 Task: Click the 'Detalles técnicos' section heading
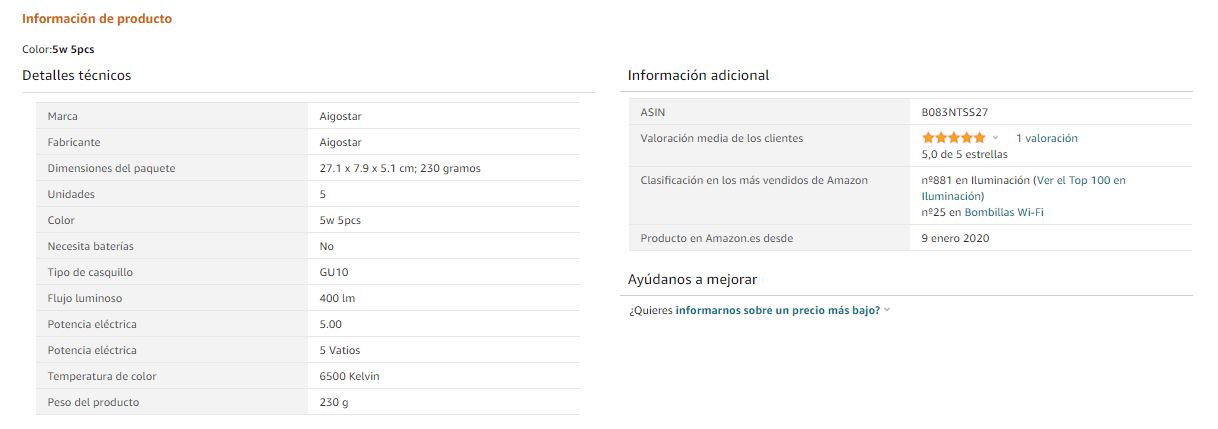[x=77, y=75]
